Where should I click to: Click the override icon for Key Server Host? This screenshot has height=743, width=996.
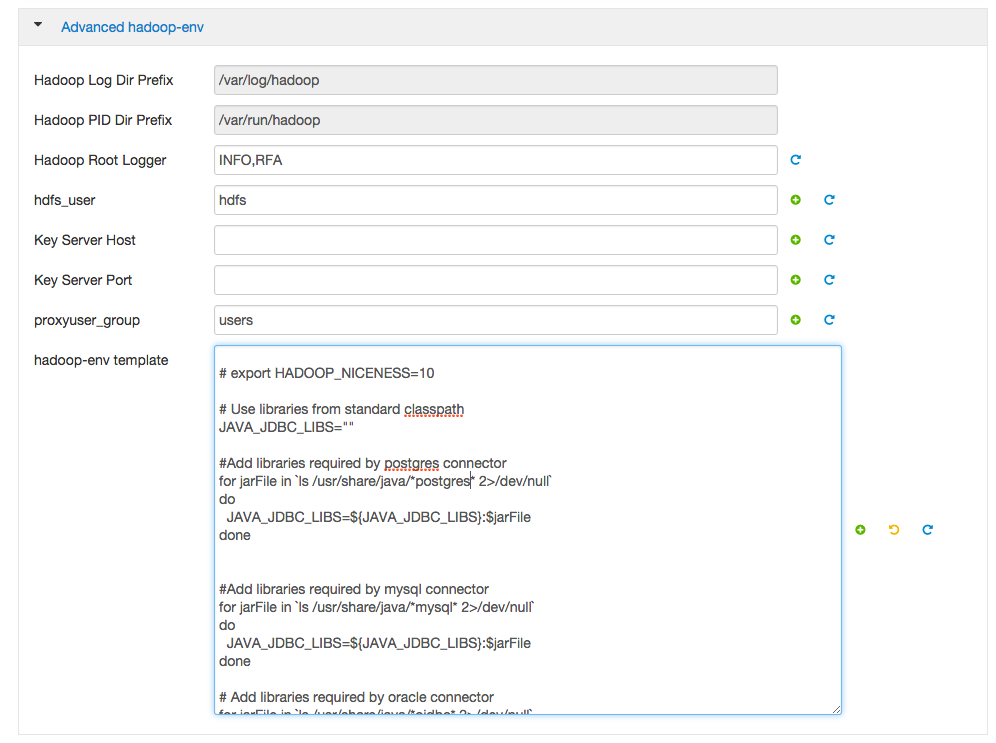(x=795, y=239)
